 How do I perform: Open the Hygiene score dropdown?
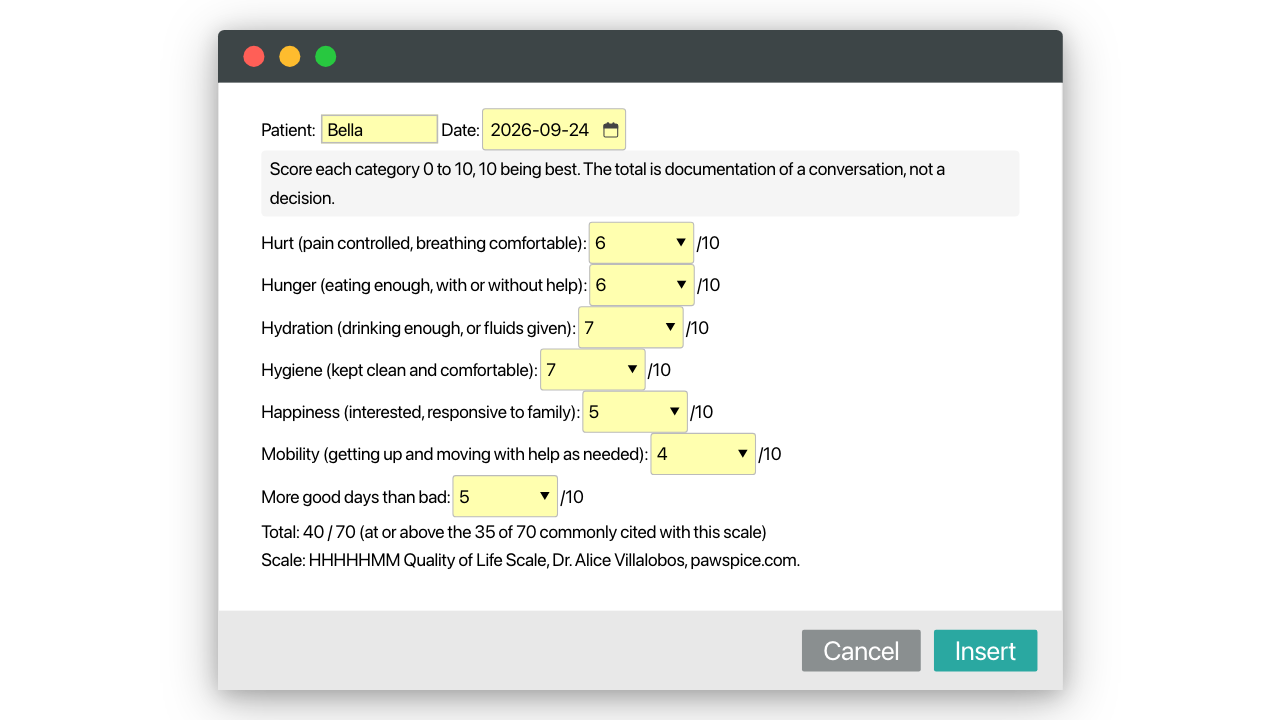point(593,370)
